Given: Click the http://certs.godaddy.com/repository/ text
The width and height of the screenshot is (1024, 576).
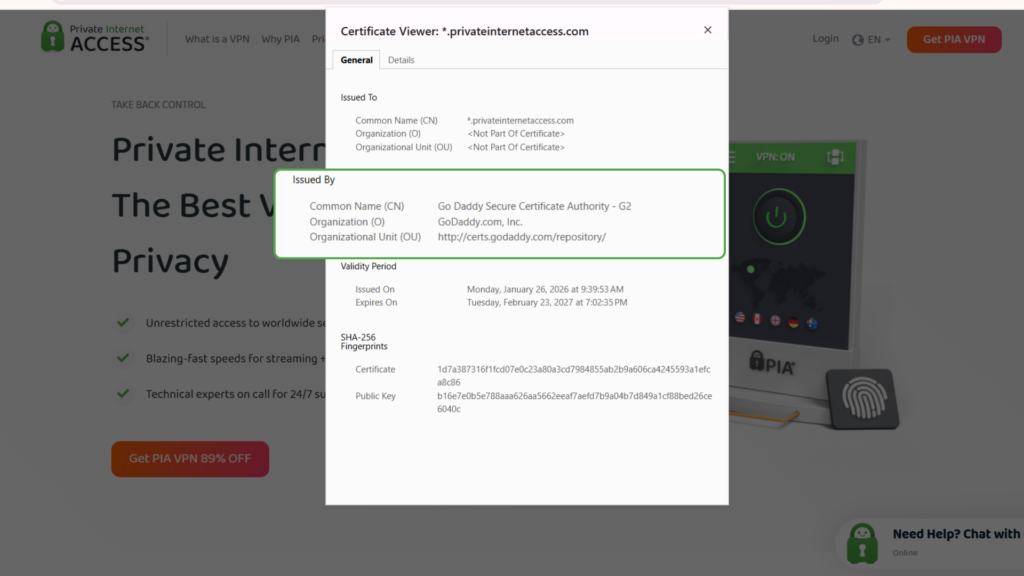Looking at the screenshot, I should click(522, 237).
